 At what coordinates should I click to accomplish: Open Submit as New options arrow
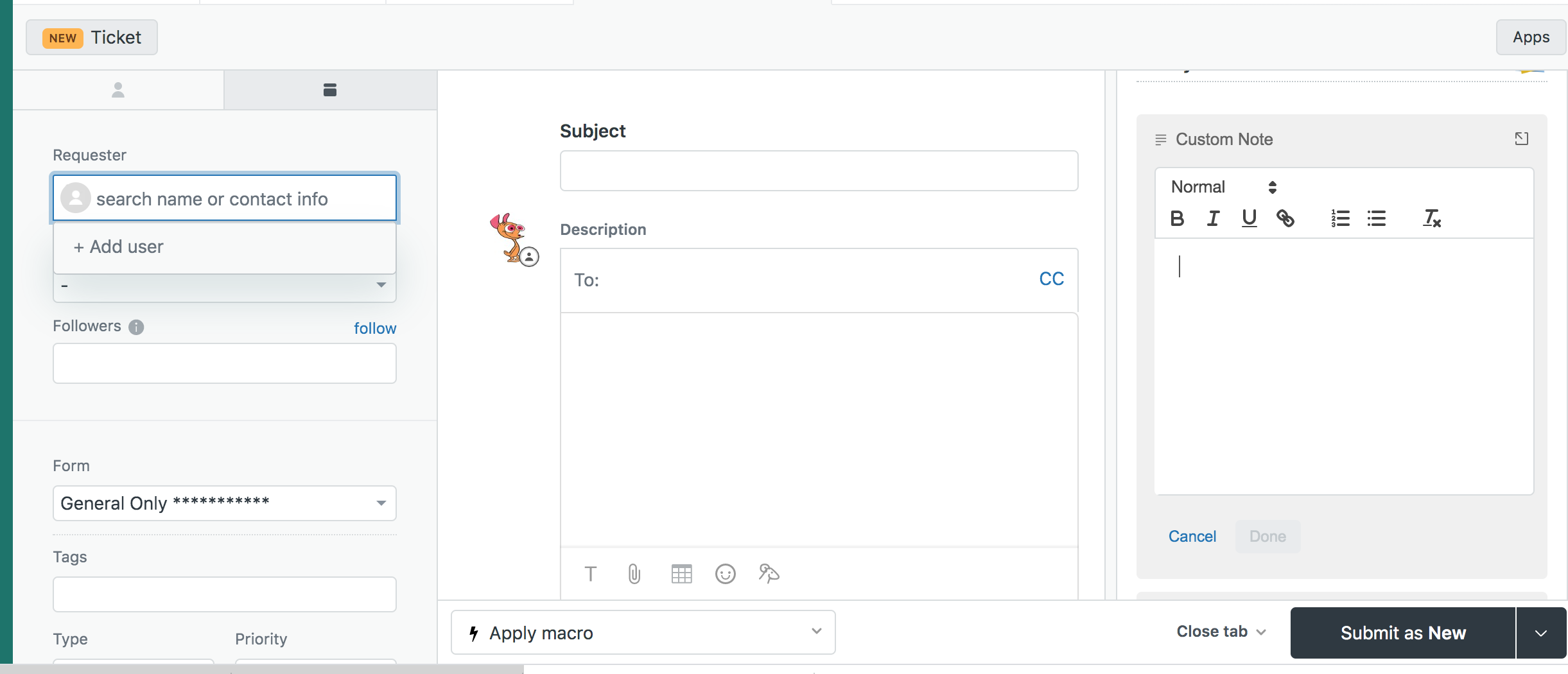coord(1541,633)
